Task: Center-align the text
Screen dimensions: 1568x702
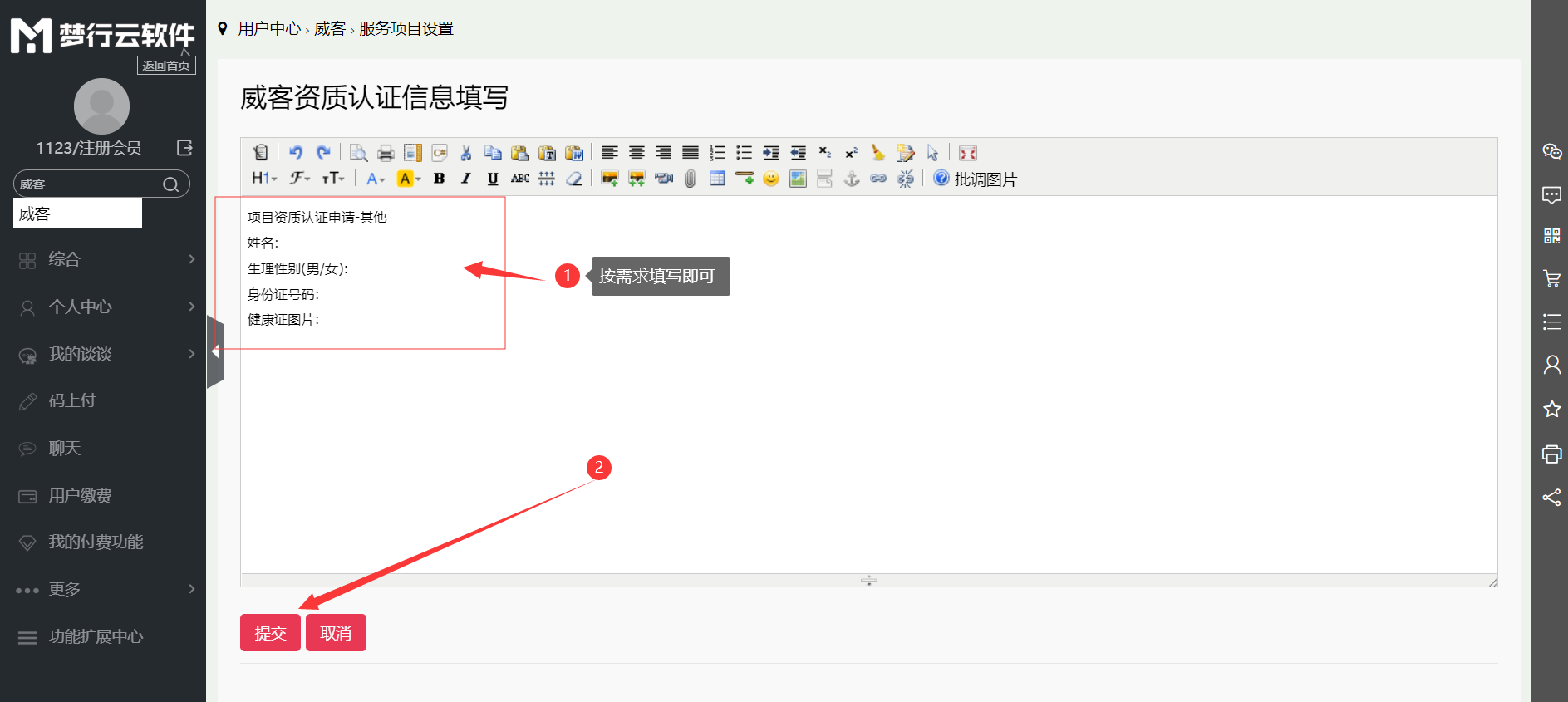Action: pyautogui.click(x=637, y=153)
